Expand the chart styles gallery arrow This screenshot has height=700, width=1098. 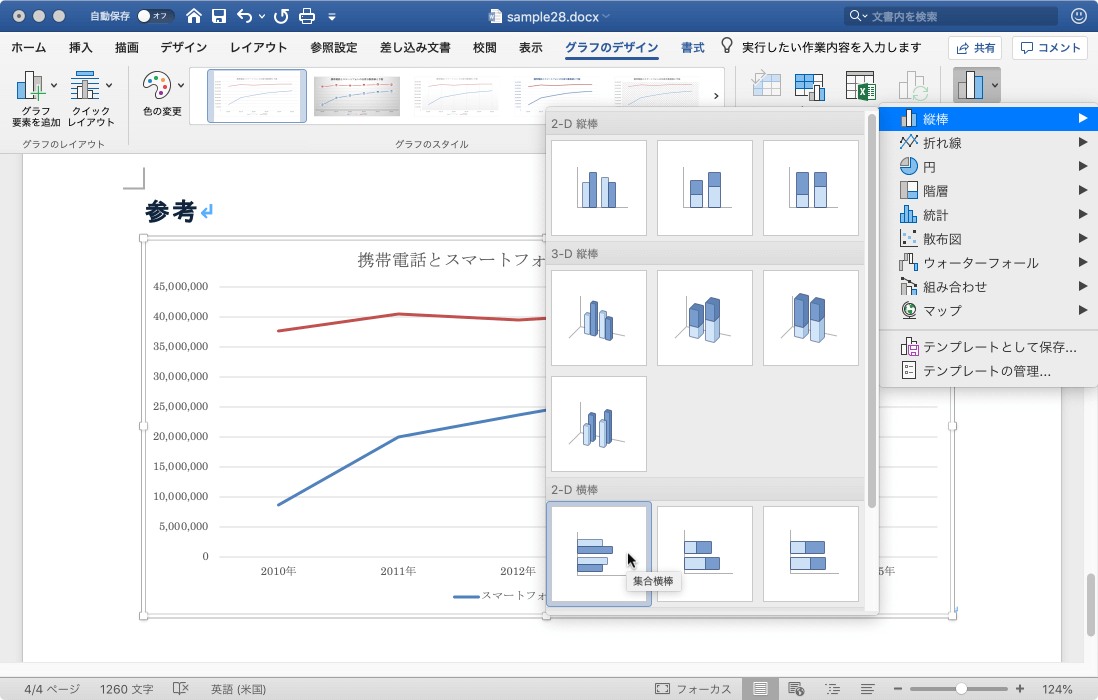pos(716,96)
